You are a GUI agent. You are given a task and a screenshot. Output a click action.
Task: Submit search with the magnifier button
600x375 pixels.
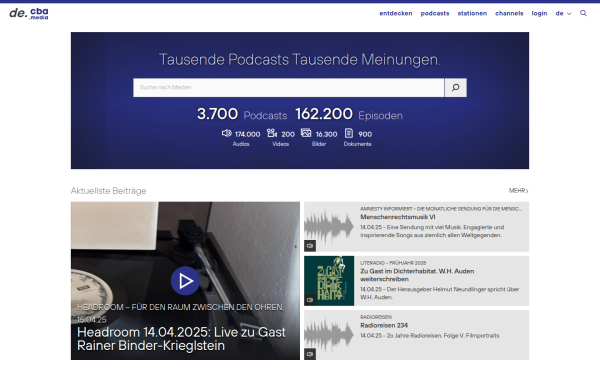tap(455, 88)
